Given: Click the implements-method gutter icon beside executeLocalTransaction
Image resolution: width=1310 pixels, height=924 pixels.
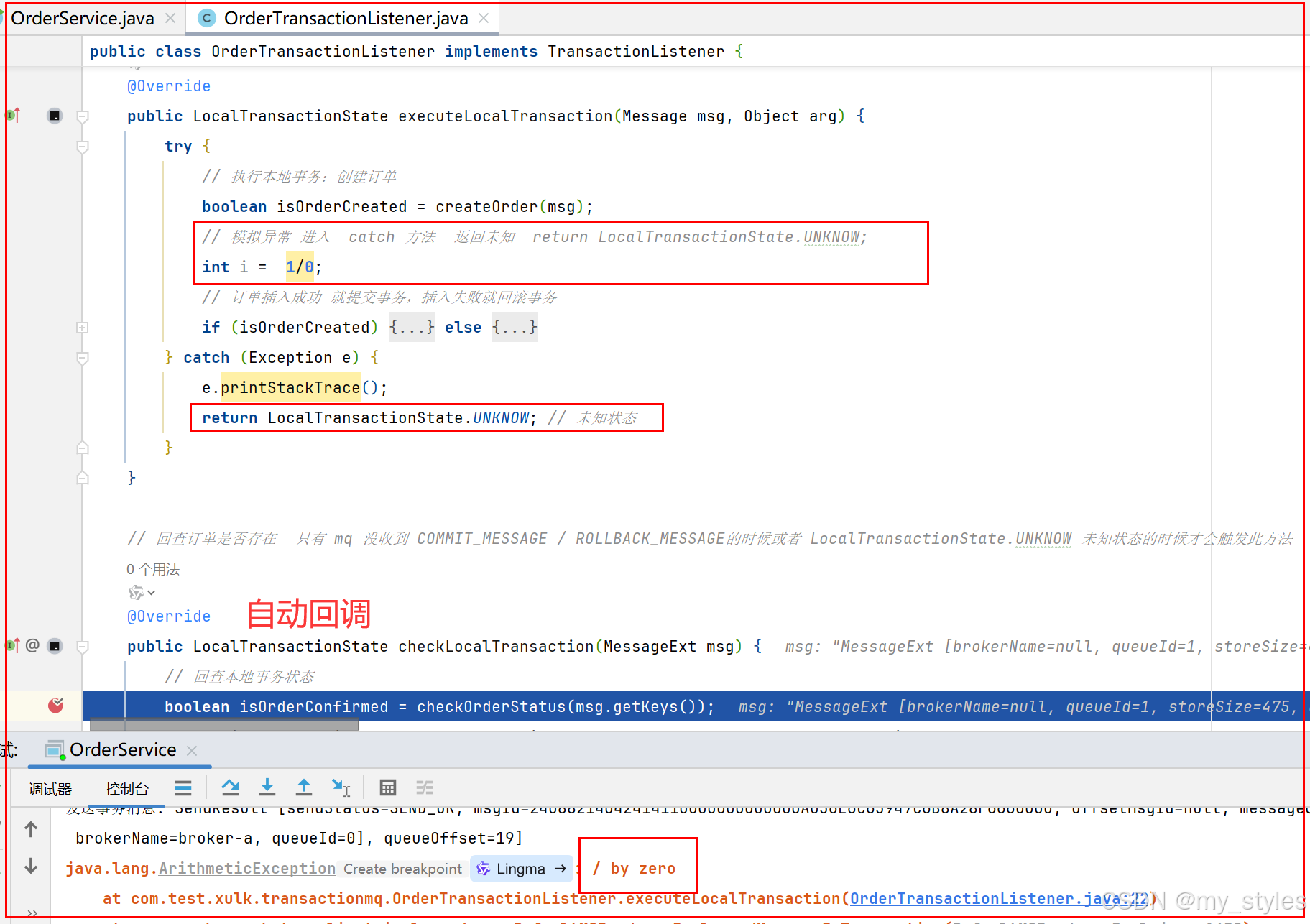Looking at the screenshot, I should [14, 115].
